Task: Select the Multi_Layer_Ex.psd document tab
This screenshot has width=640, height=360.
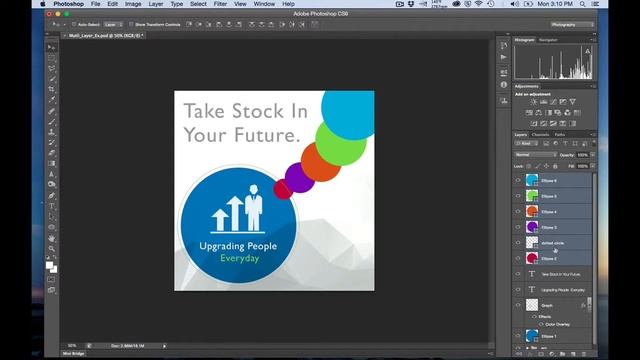Action: (105, 36)
